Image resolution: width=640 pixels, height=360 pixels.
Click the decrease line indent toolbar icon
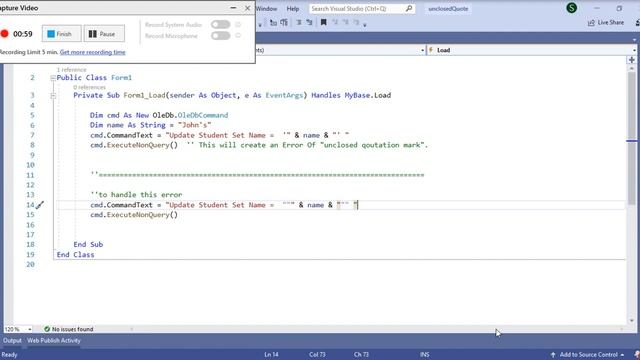(x=273, y=22)
